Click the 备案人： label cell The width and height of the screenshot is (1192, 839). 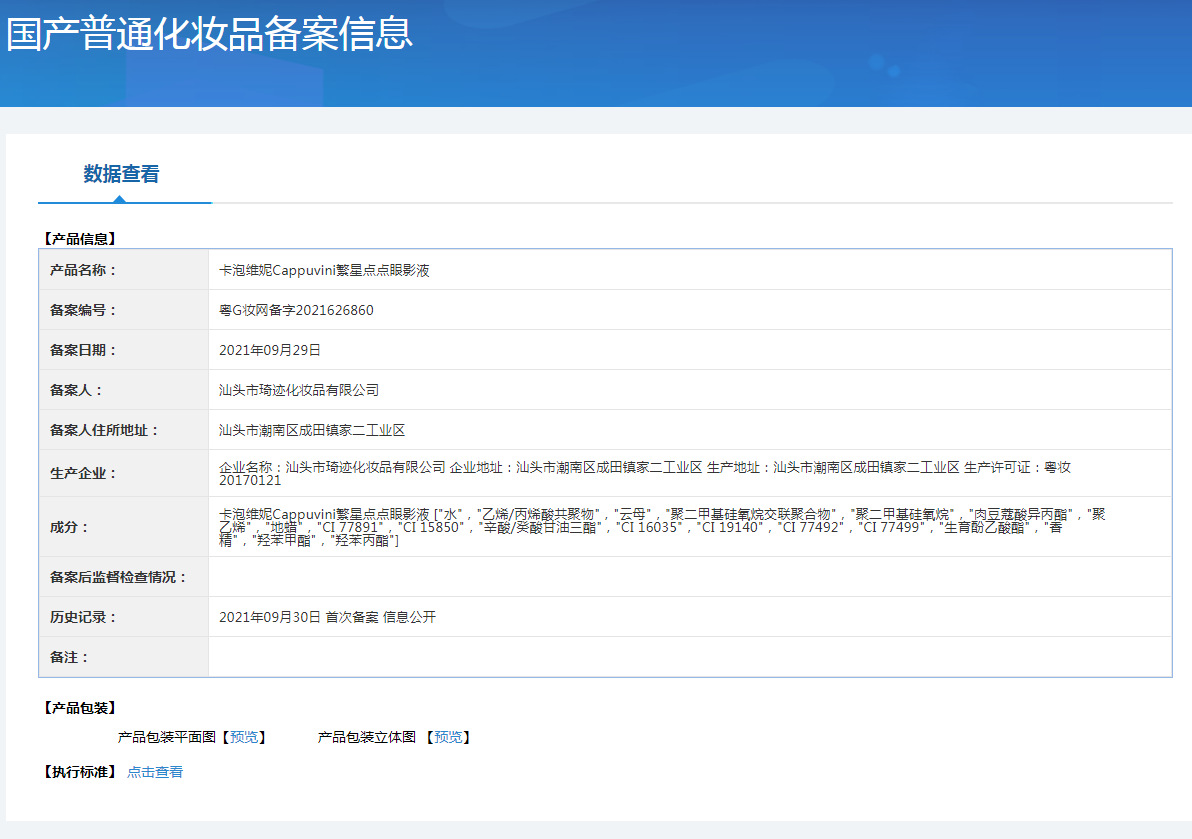pos(124,390)
